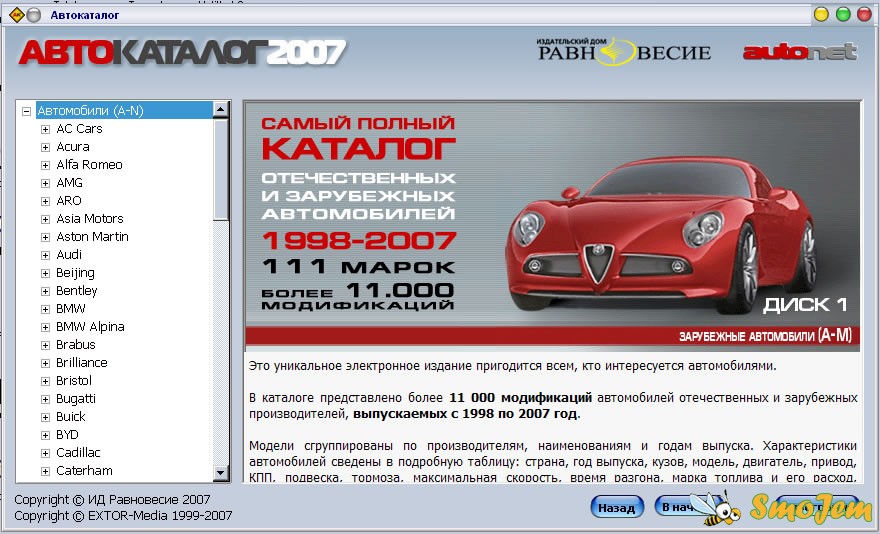Select Alfa Romeo in the brand list
Viewport: 880px width, 534px height.
pos(89,165)
